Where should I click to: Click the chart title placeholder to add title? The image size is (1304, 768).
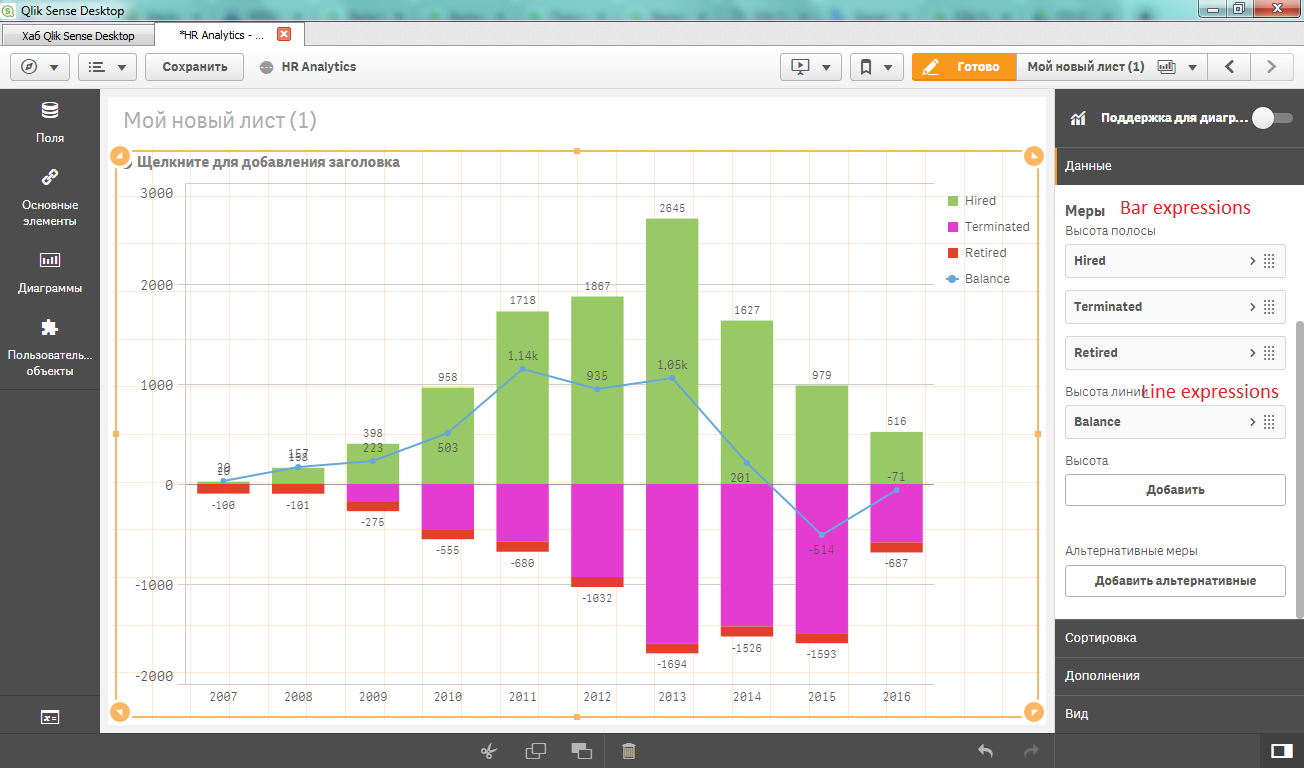[x=268, y=162]
